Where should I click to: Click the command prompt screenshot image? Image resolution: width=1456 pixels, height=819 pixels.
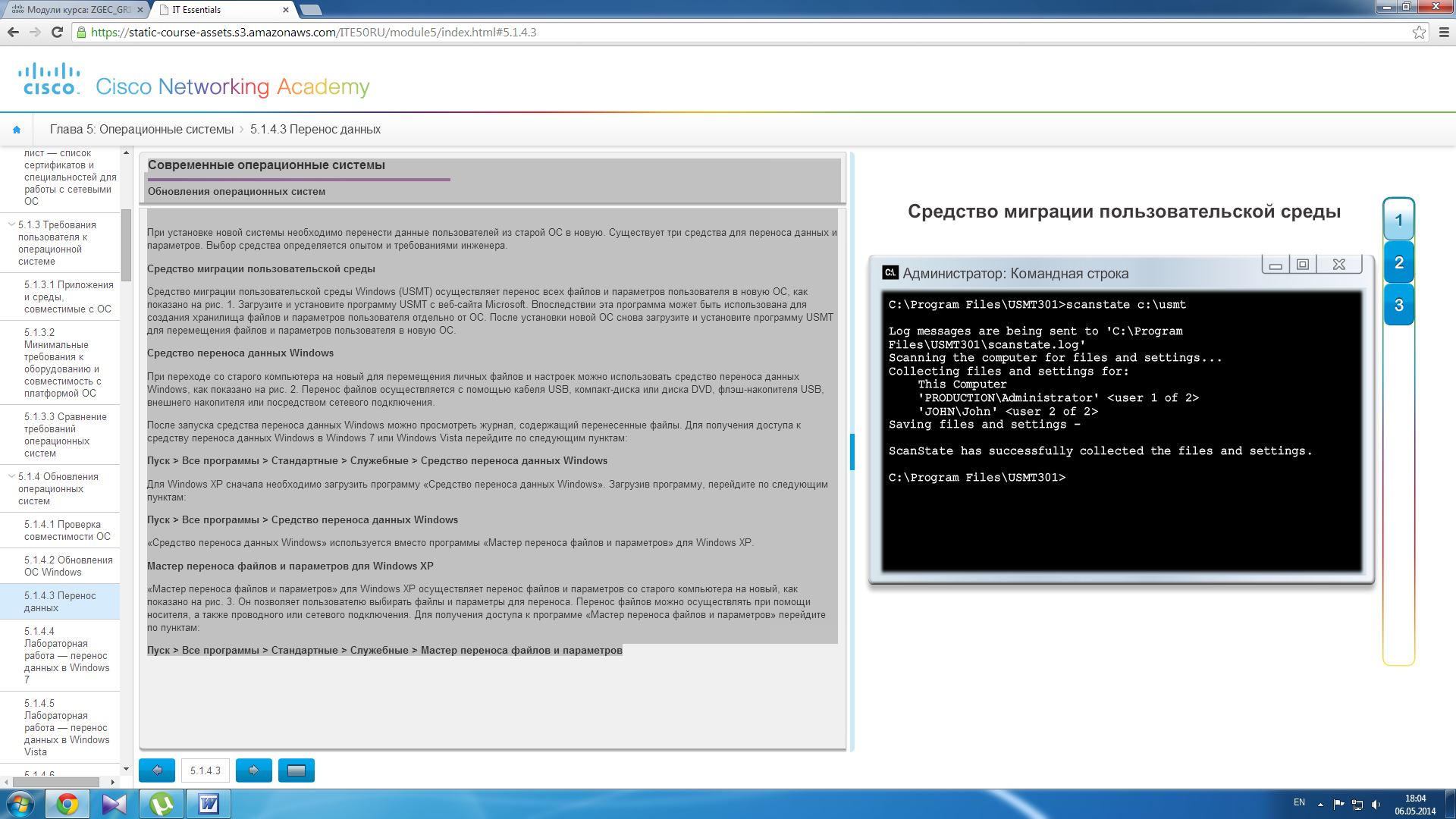(x=1122, y=419)
